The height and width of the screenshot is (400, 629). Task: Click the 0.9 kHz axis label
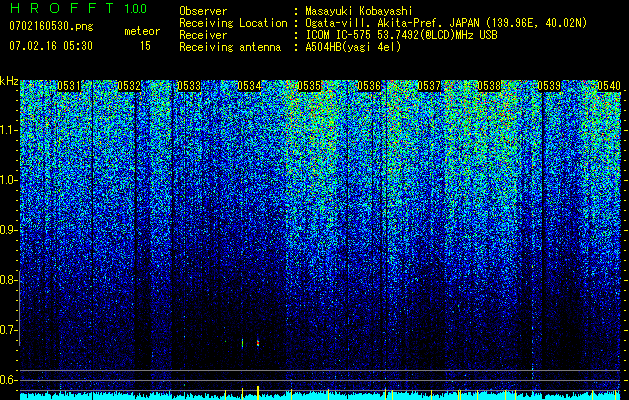pos(8,230)
